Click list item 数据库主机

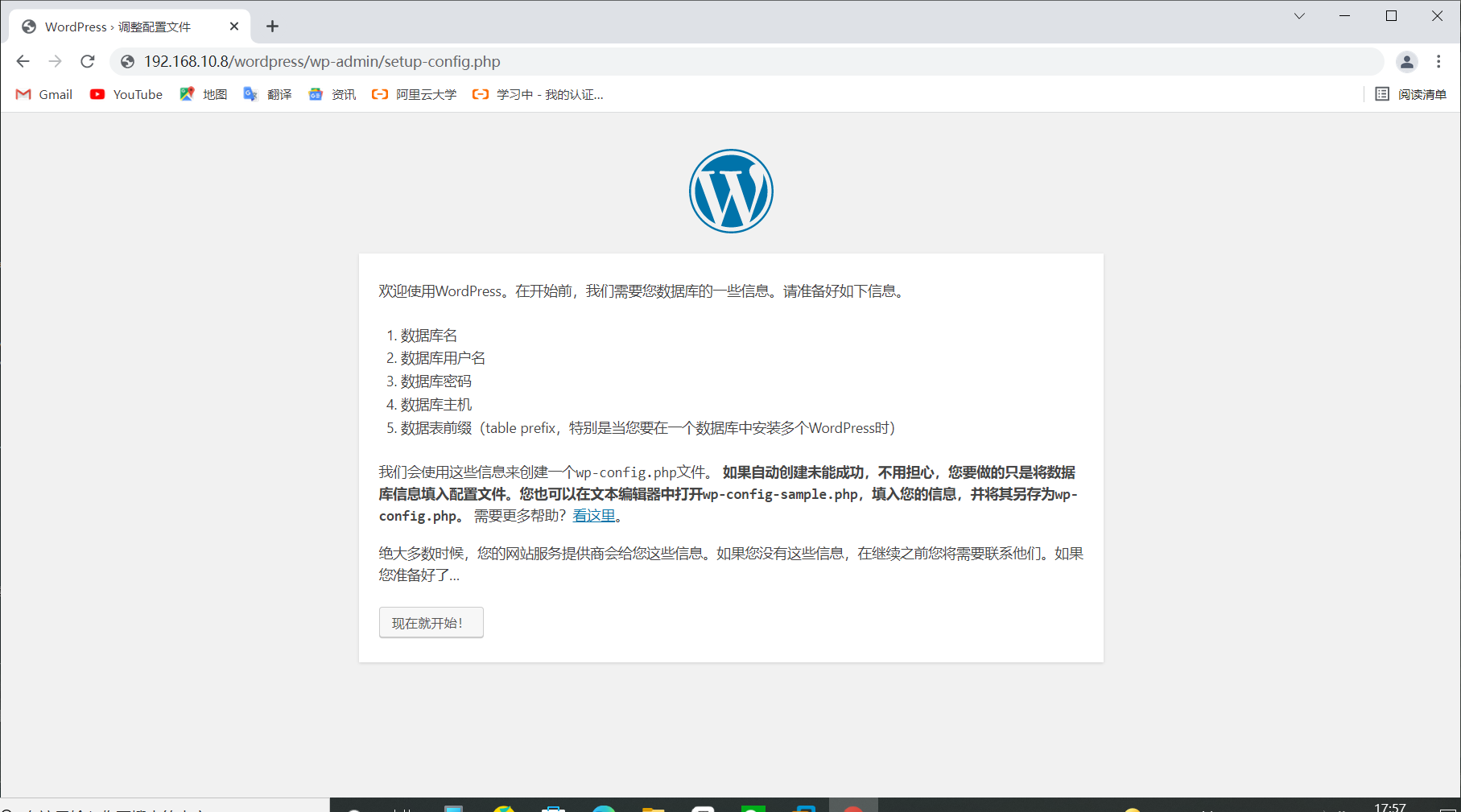click(x=436, y=405)
